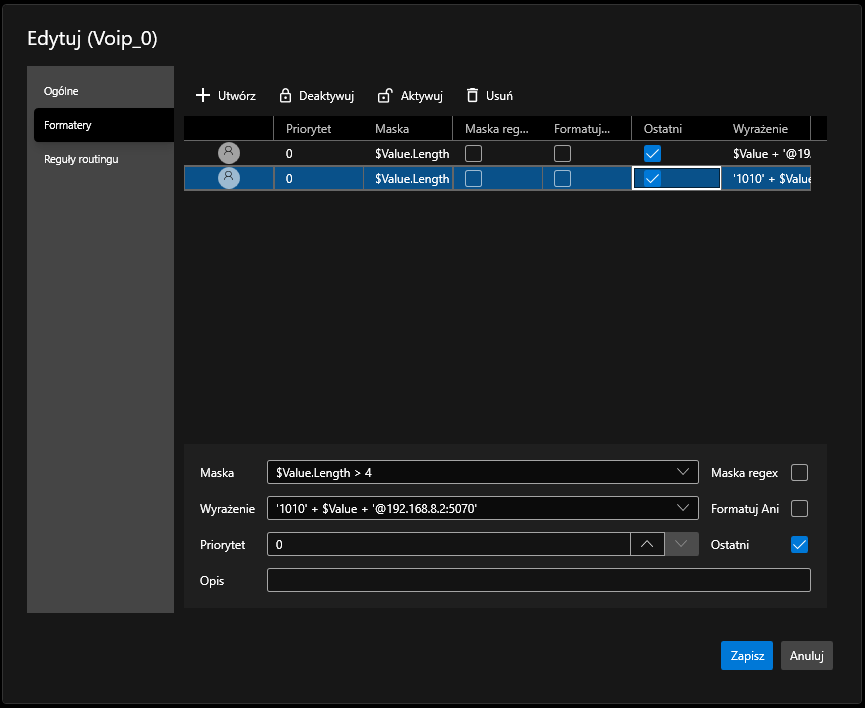Uncheck Ostatni in the first table row
The height and width of the screenshot is (708, 865).
pyautogui.click(x=652, y=153)
